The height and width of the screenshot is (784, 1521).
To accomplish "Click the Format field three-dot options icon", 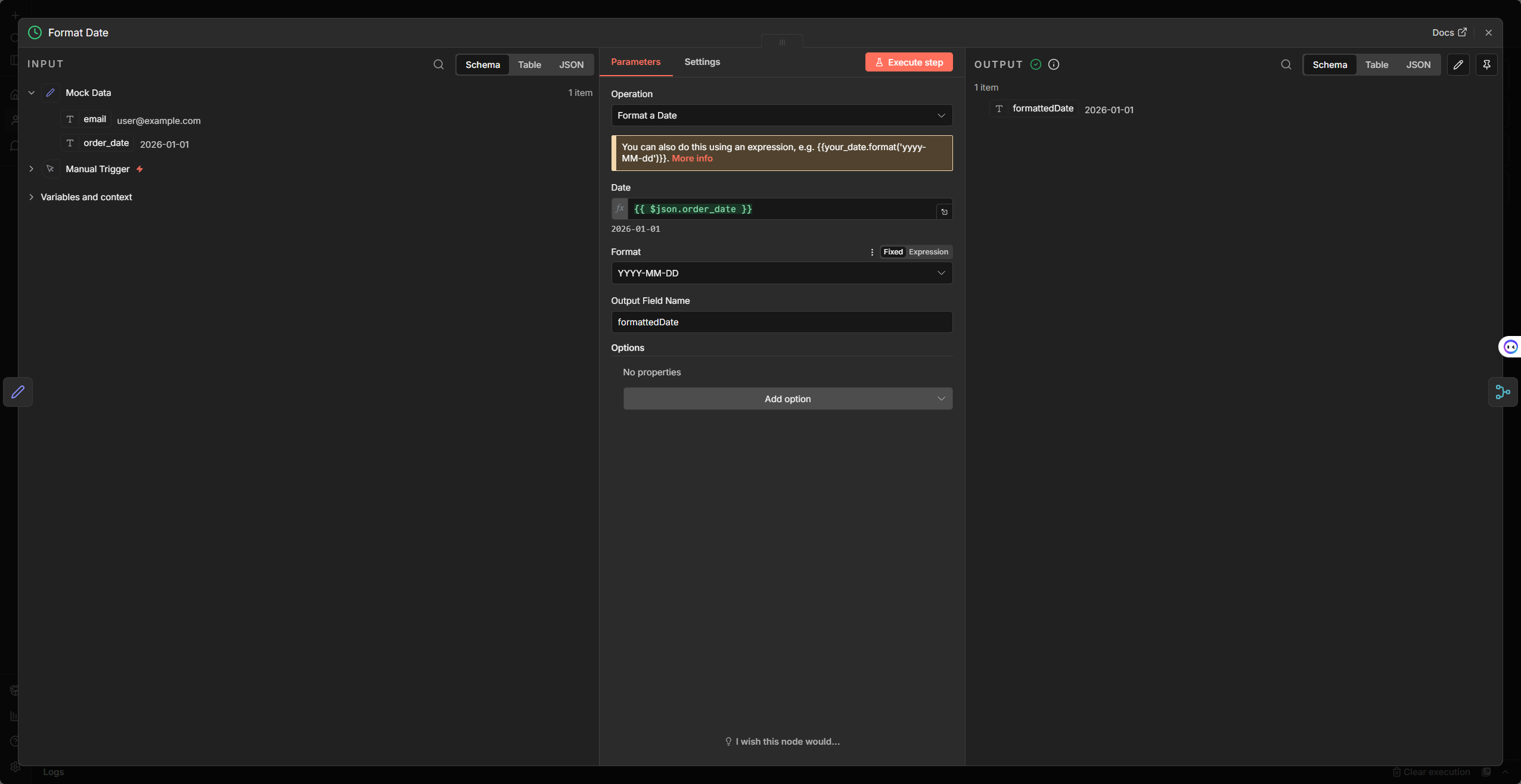I will pyautogui.click(x=872, y=252).
